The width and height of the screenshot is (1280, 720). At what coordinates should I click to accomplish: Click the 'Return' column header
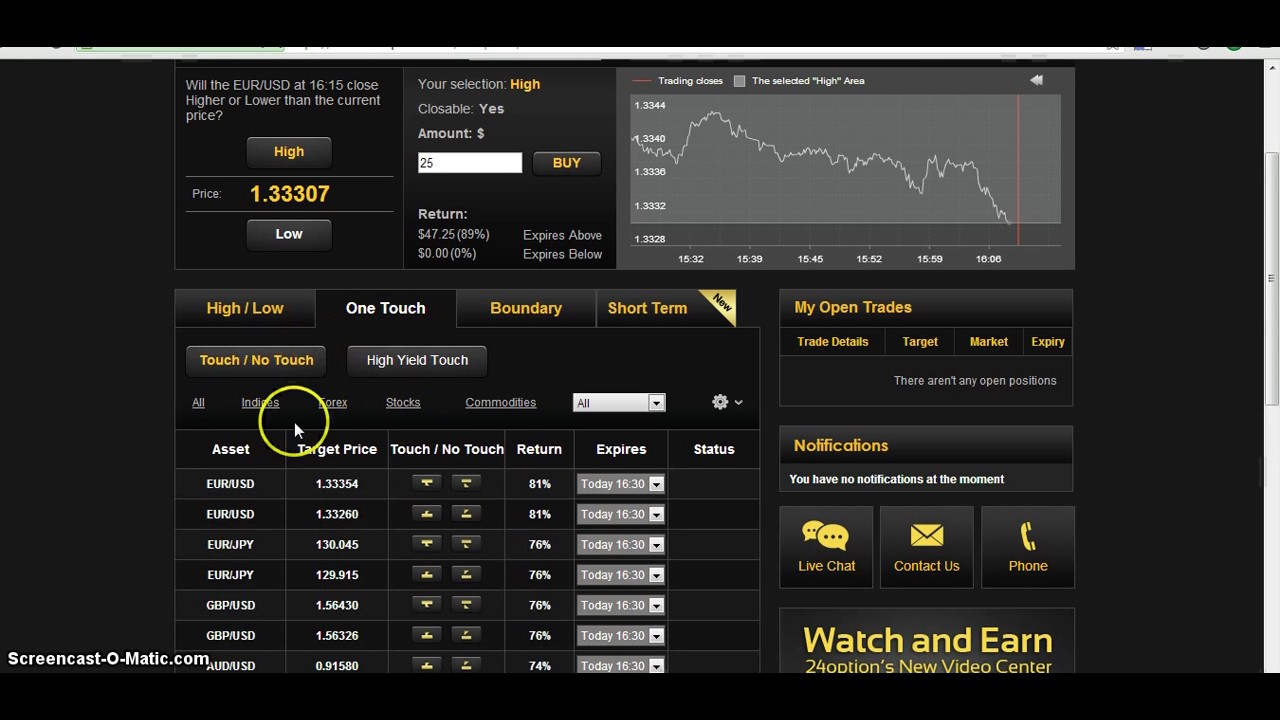[539, 450]
